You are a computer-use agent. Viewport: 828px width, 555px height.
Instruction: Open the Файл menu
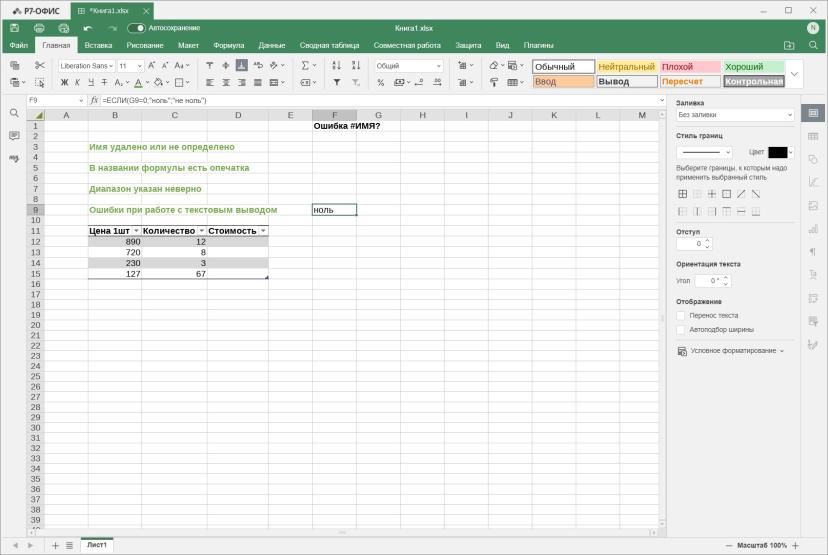18,45
